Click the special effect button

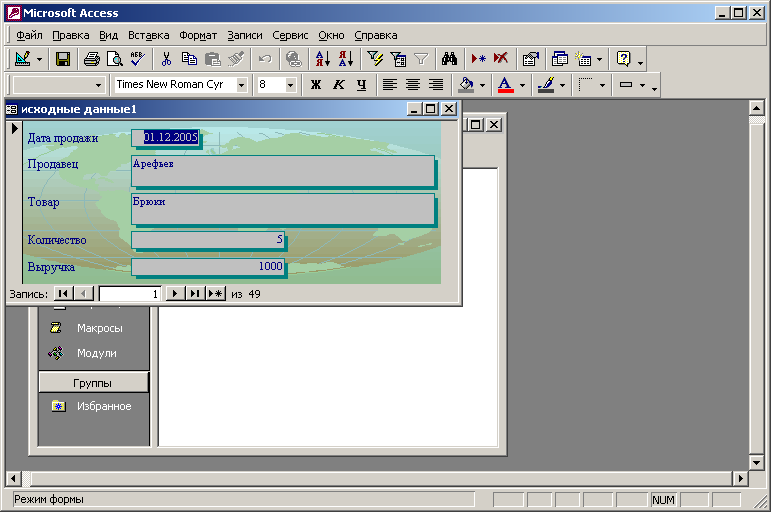pyautogui.click(x=625, y=85)
